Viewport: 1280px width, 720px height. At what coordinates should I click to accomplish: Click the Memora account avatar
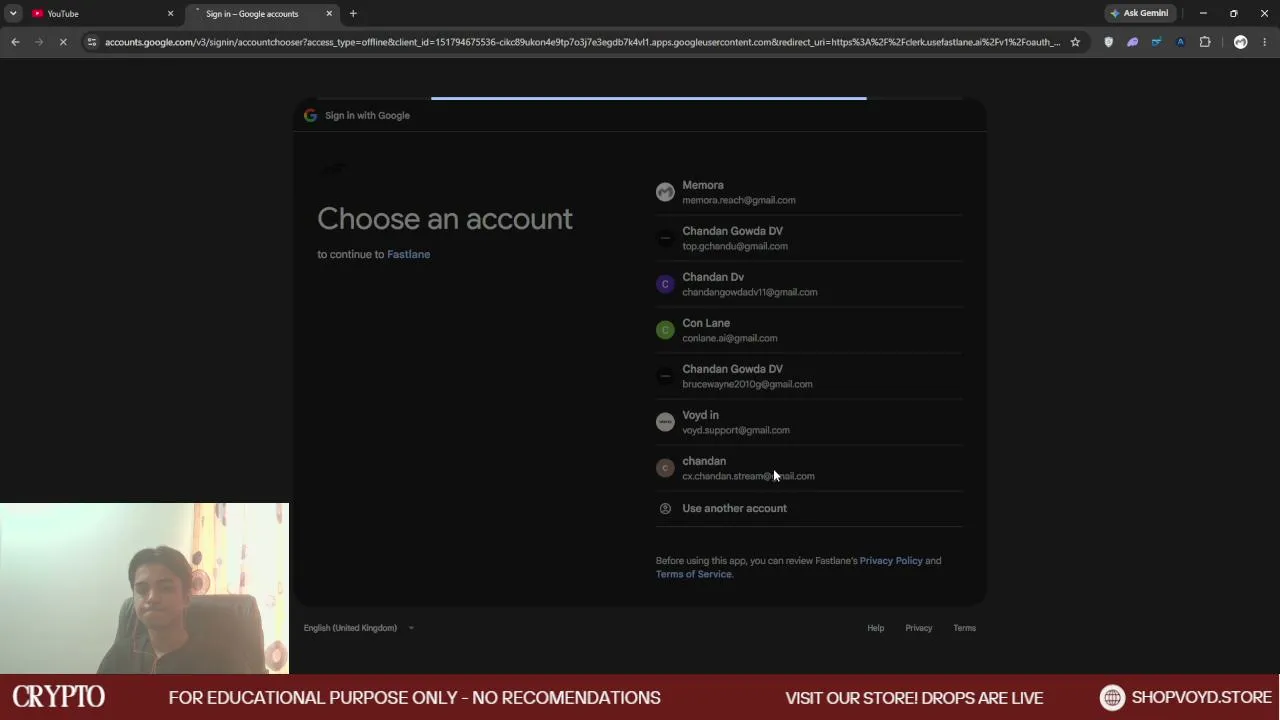pyautogui.click(x=665, y=192)
